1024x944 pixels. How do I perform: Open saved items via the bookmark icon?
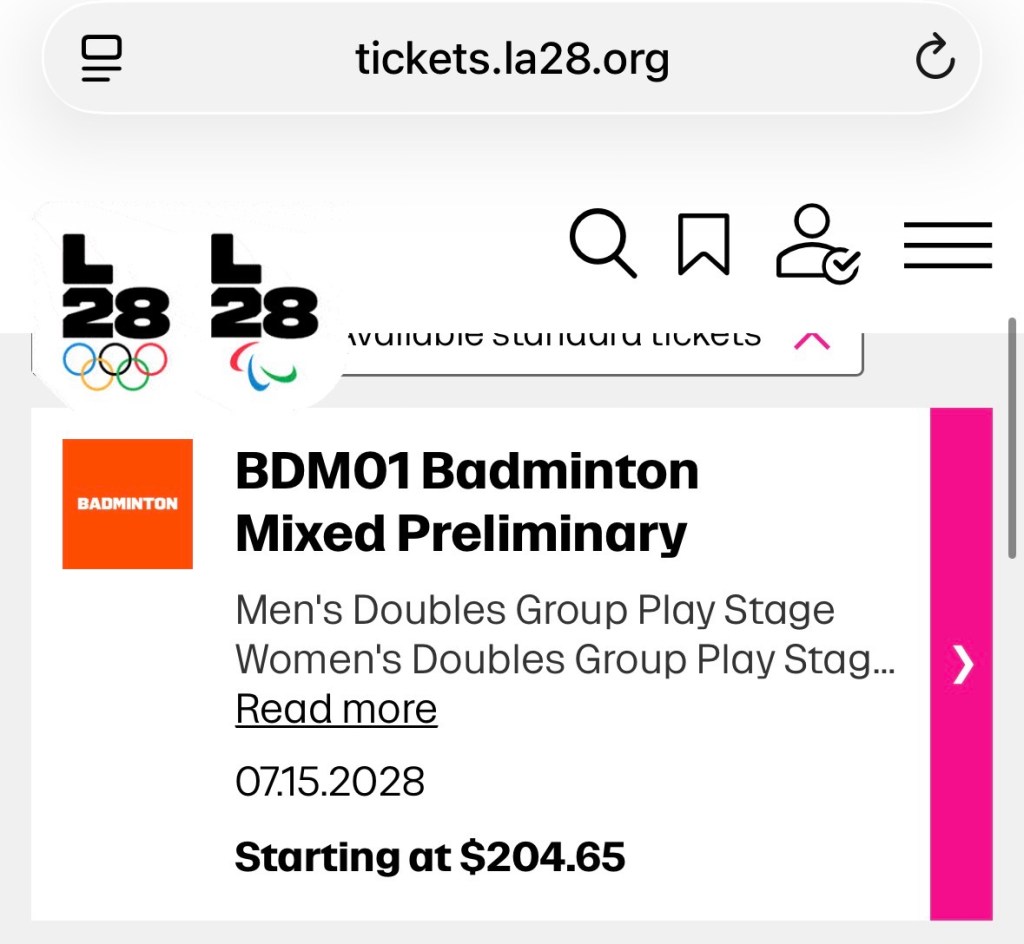(704, 244)
